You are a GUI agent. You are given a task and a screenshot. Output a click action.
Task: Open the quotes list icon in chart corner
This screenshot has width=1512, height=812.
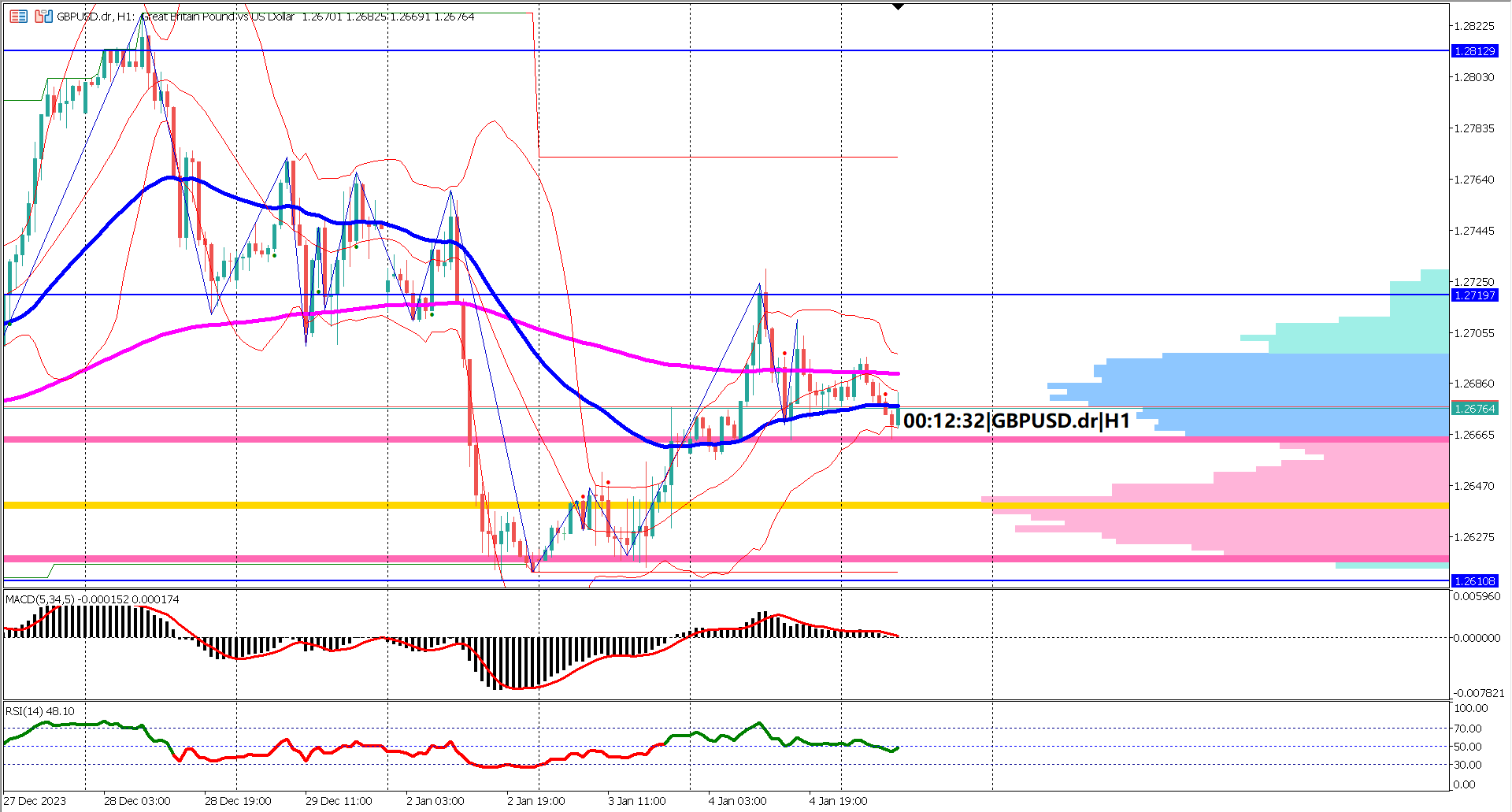pos(18,17)
